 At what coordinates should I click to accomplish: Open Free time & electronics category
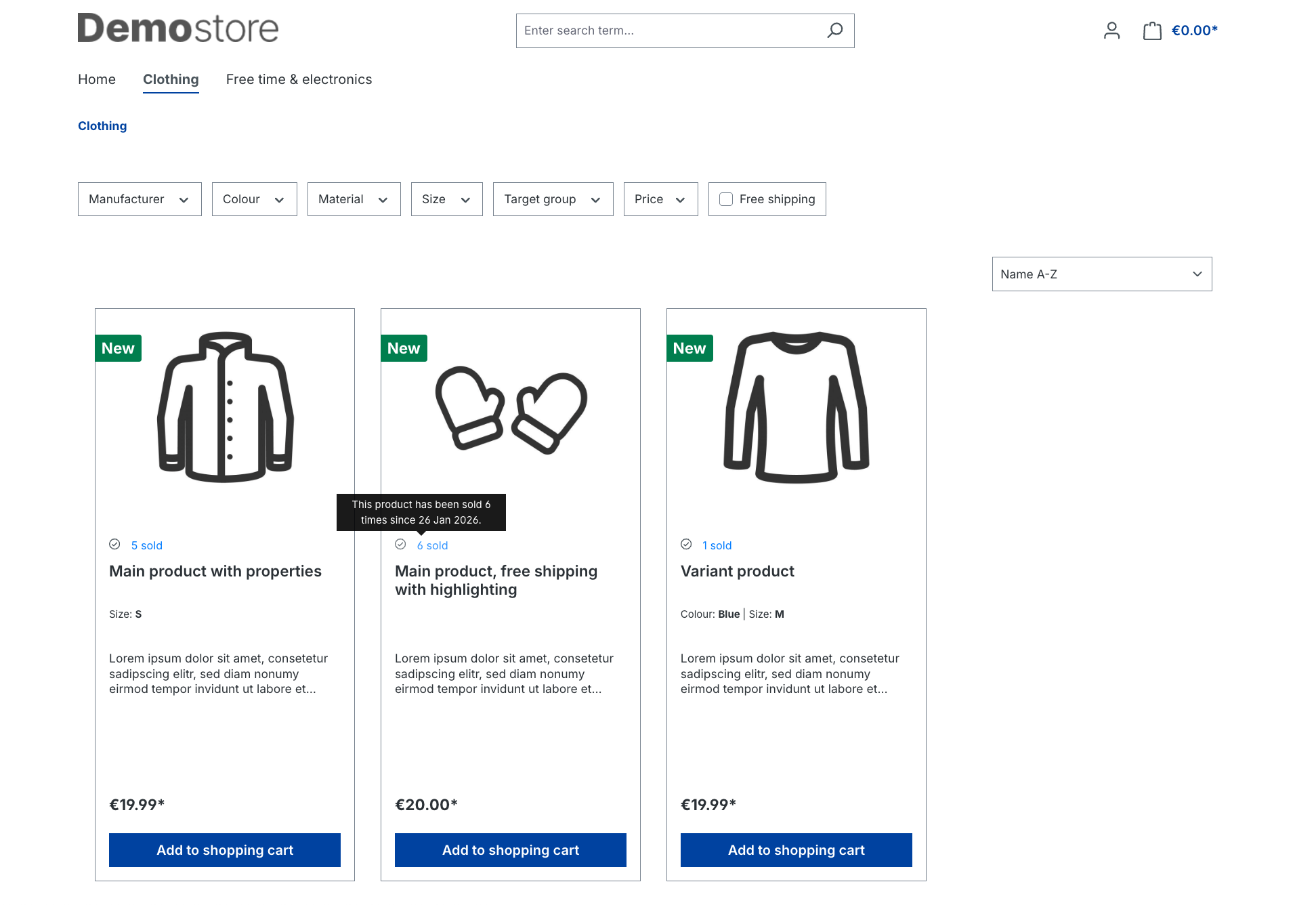(299, 80)
